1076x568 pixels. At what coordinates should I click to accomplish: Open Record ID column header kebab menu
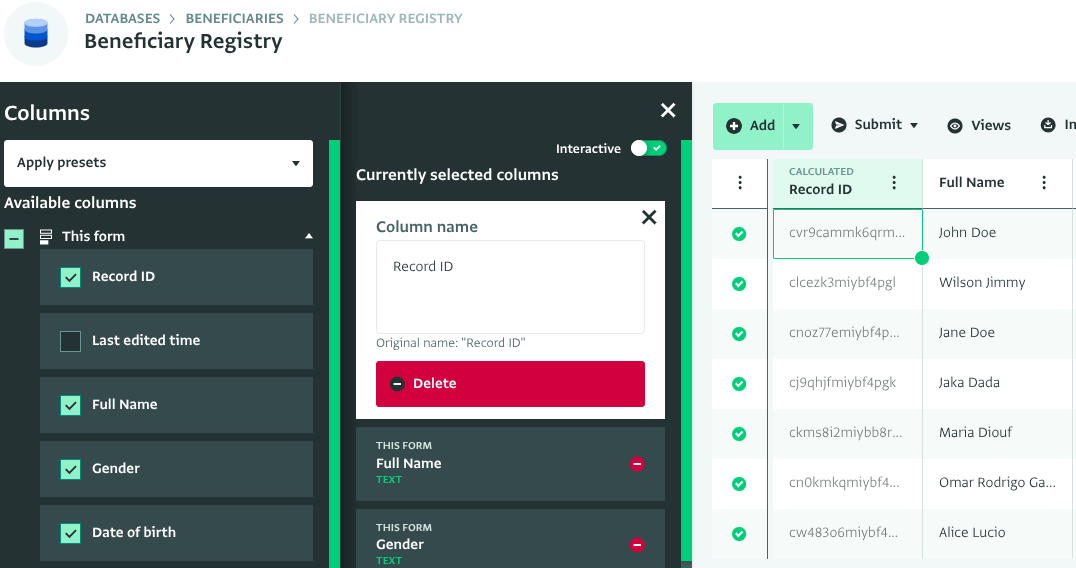coord(894,183)
